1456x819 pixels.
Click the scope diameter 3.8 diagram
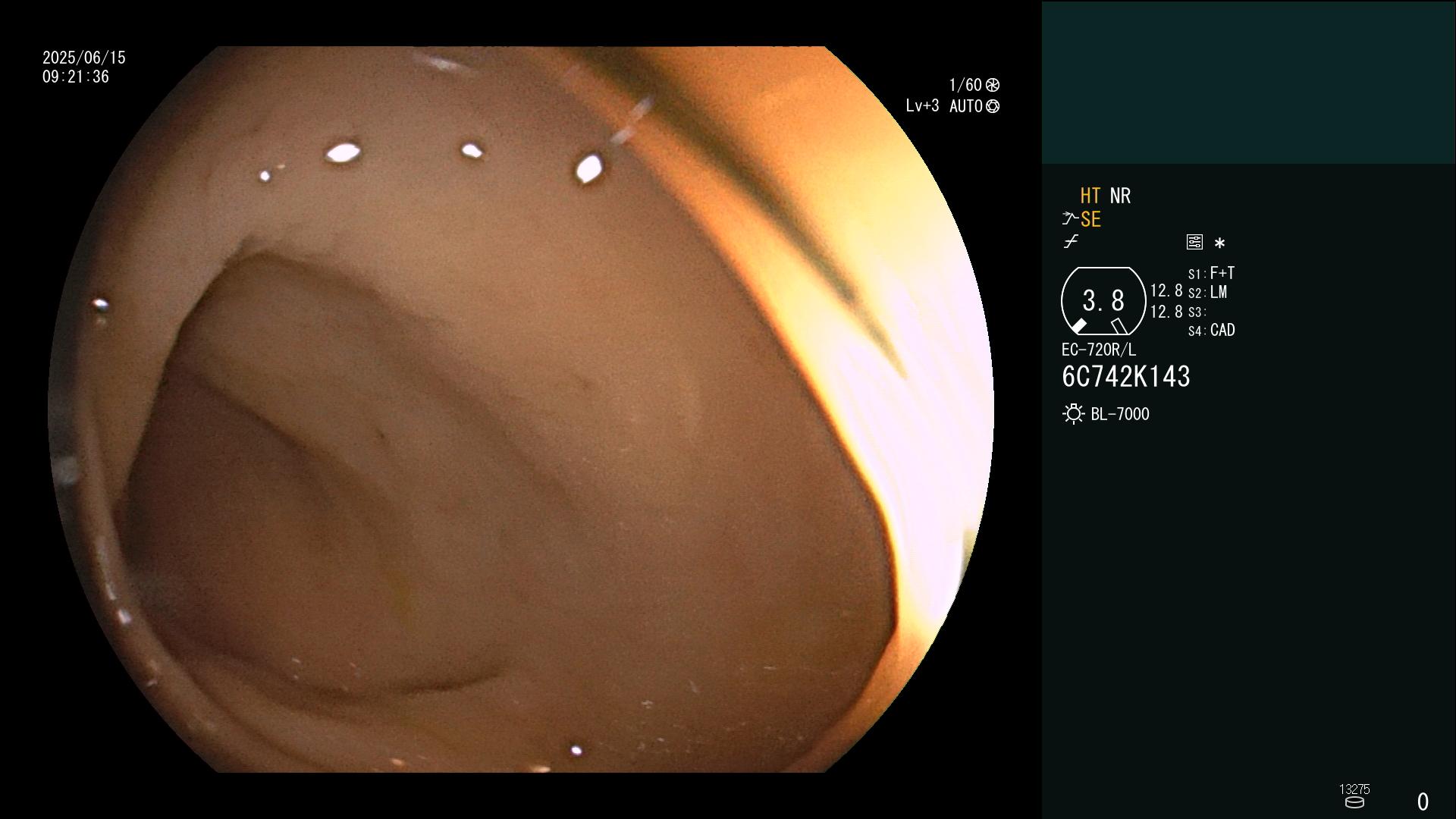tap(1103, 301)
